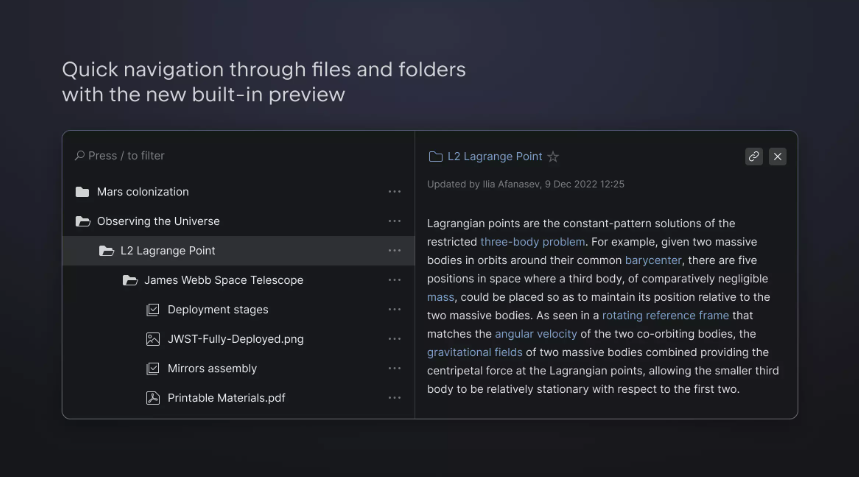Select the Deployment stages task list
The image size is (859, 477).
click(x=217, y=310)
